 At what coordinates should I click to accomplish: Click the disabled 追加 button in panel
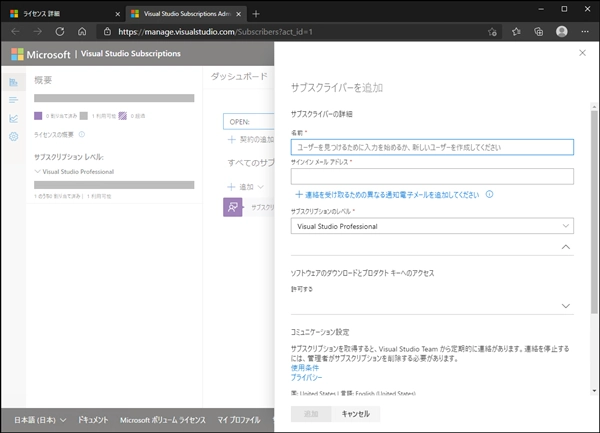coord(311,414)
